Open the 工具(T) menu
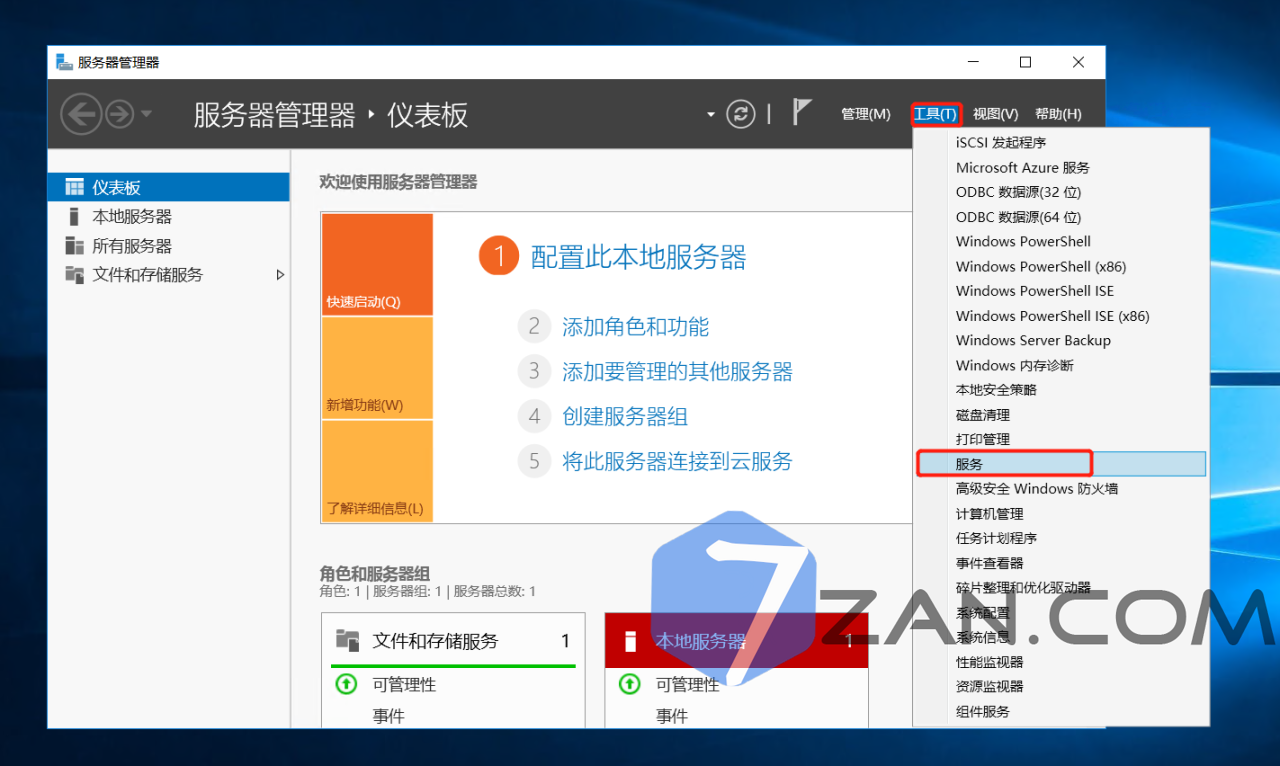Viewport: 1280px width, 766px height. (936, 114)
